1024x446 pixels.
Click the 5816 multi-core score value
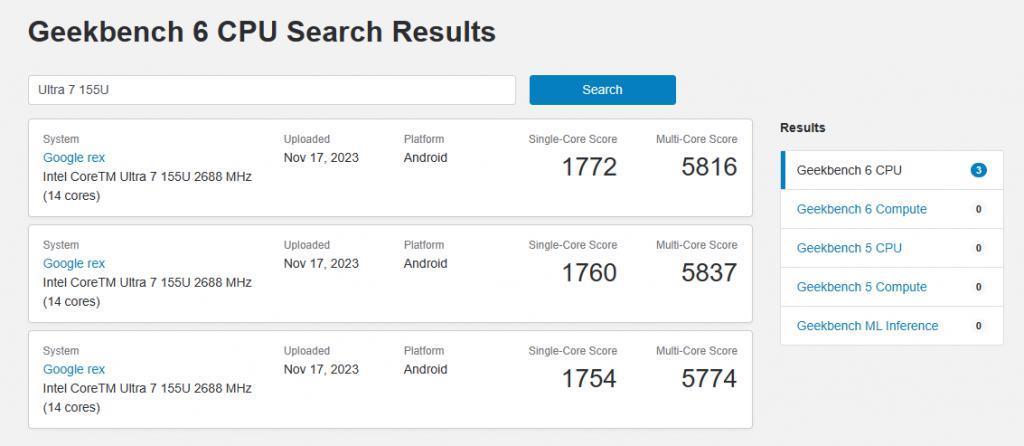click(x=709, y=167)
